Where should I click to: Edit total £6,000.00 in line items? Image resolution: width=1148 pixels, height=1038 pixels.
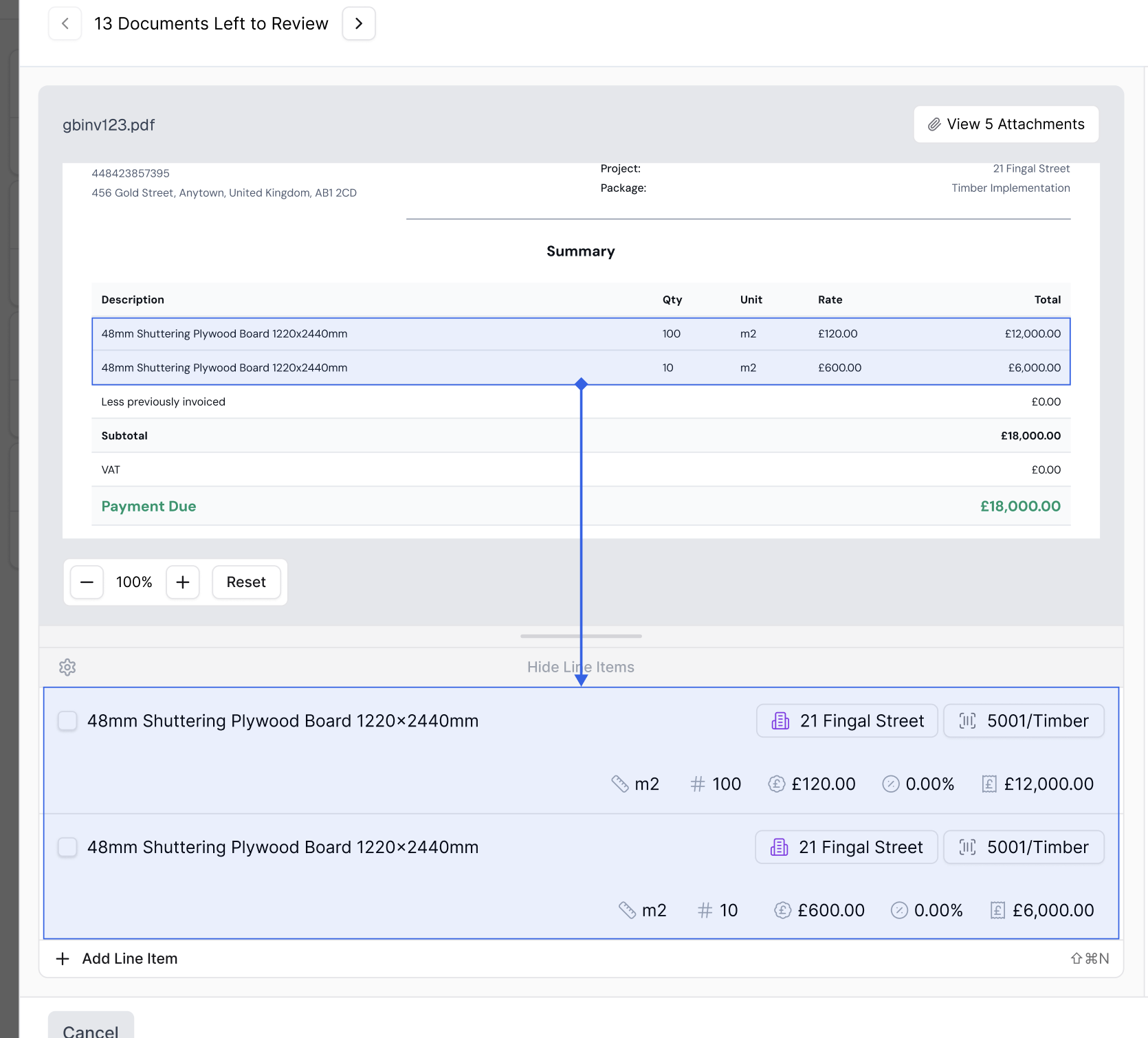1053,911
